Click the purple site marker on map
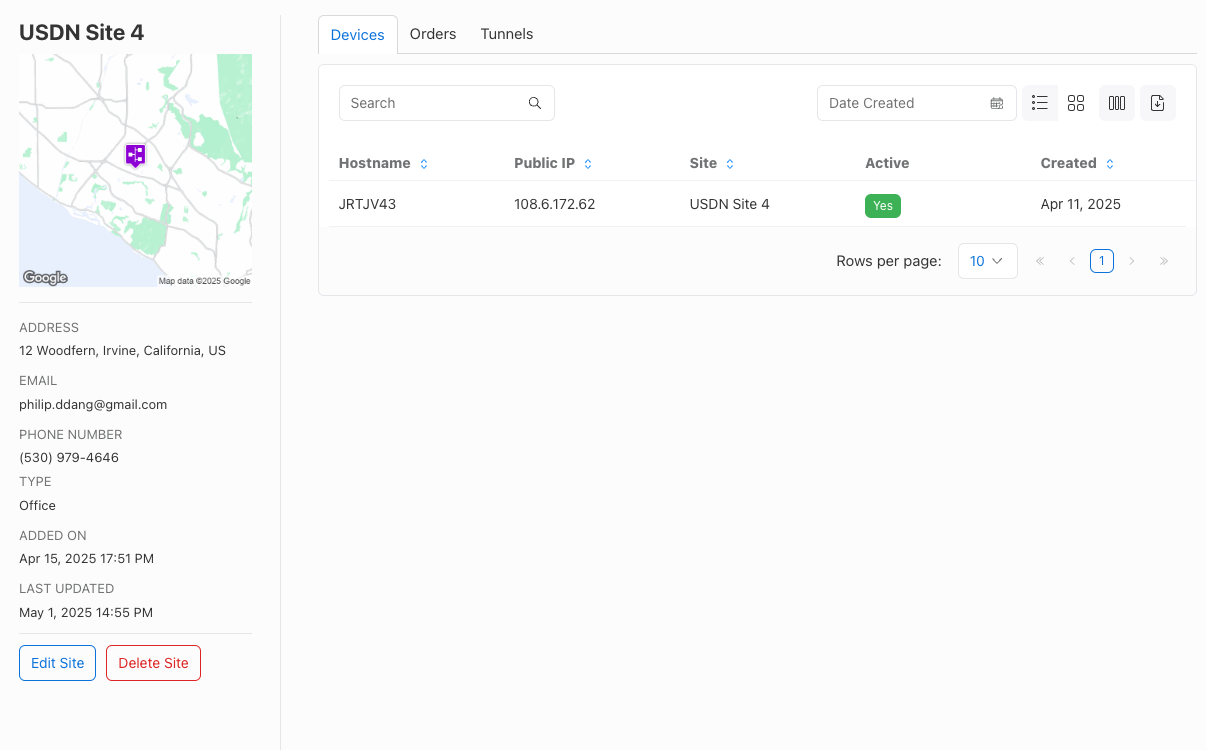The width and height of the screenshot is (1206, 750). point(135,155)
